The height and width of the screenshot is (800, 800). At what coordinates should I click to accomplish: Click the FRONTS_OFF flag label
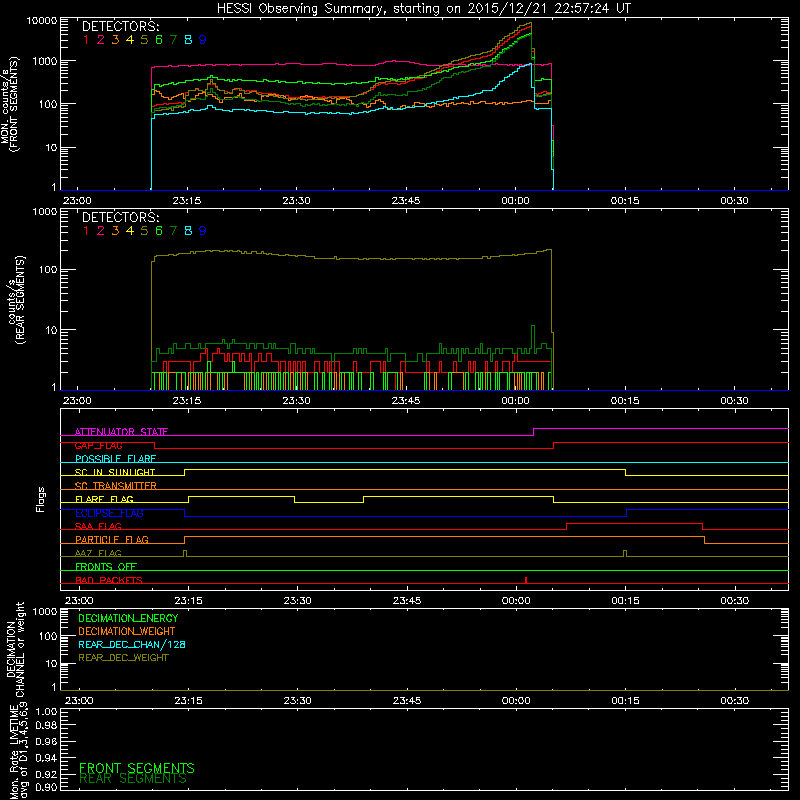106,567
